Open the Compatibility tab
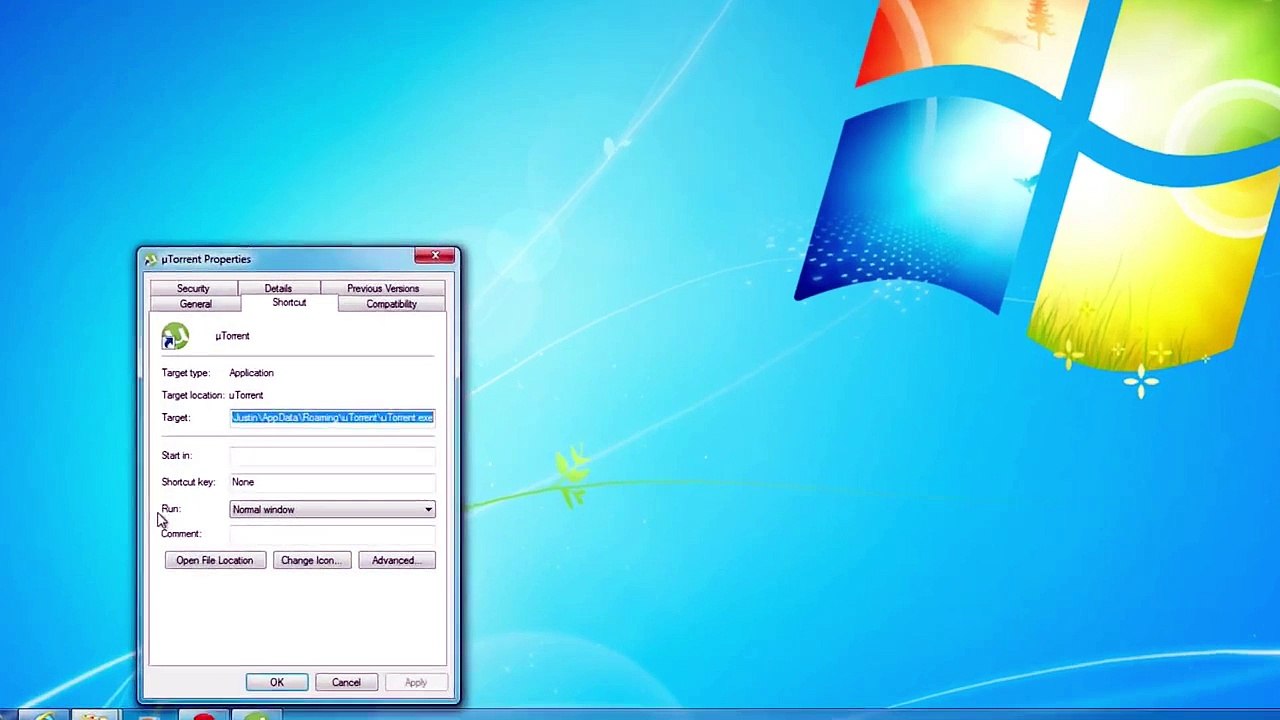This screenshot has height=720, width=1280. click(x=391, y=304)
